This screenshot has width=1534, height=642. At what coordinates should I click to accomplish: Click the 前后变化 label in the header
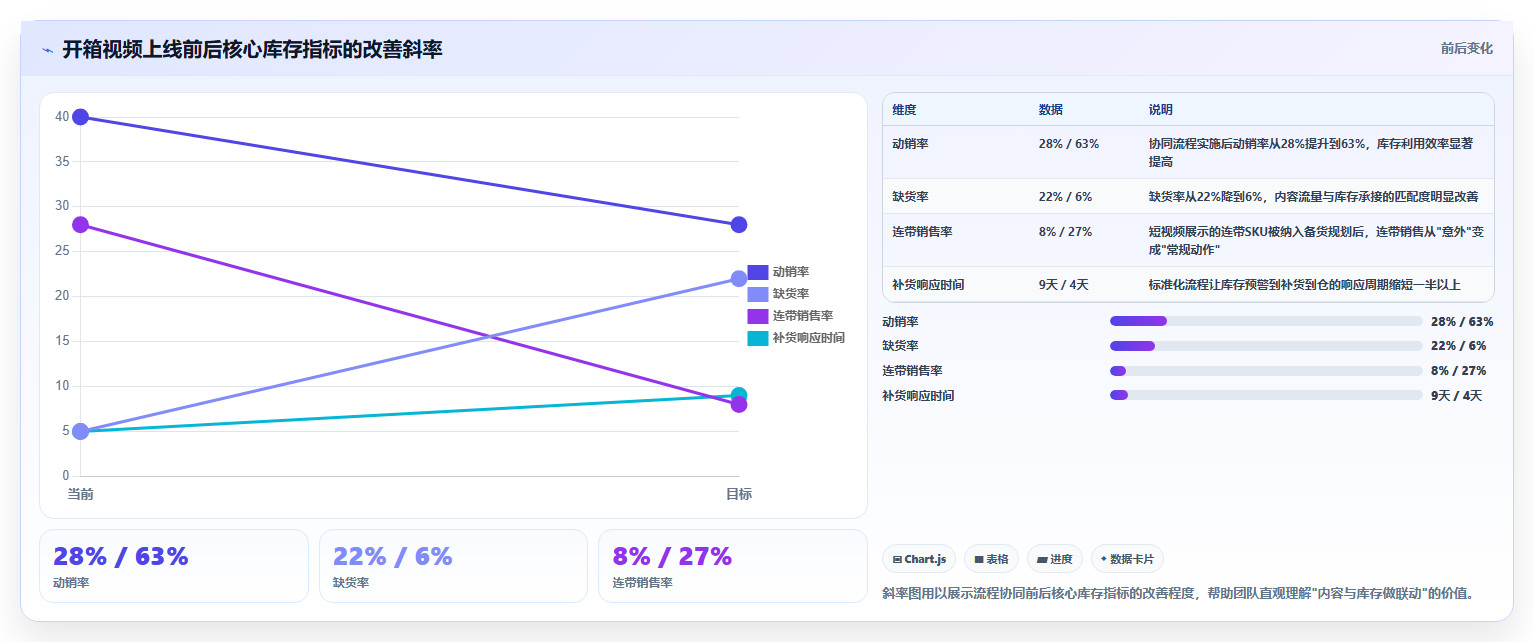click(x=1466, y=48)
